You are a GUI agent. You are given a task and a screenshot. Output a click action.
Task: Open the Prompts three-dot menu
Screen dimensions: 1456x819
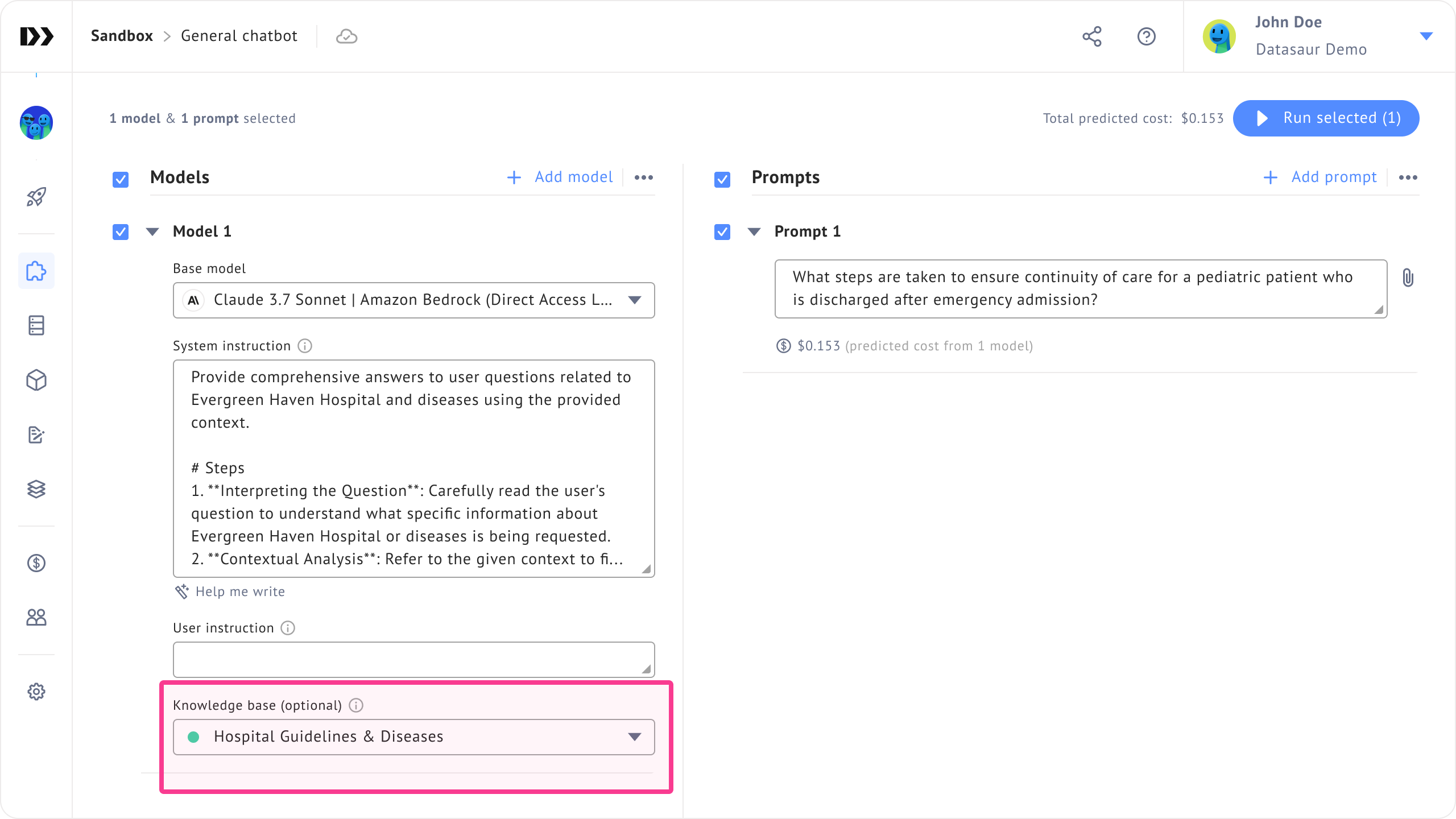click(x=1408, y=177)
